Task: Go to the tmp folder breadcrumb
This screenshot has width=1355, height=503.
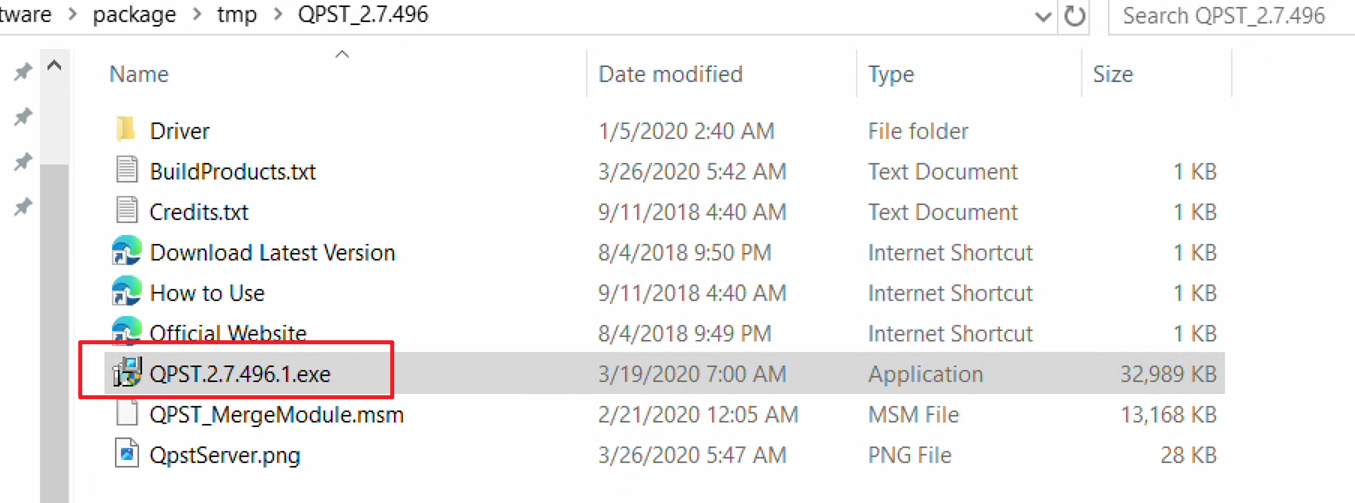Action: click(236, 15)
